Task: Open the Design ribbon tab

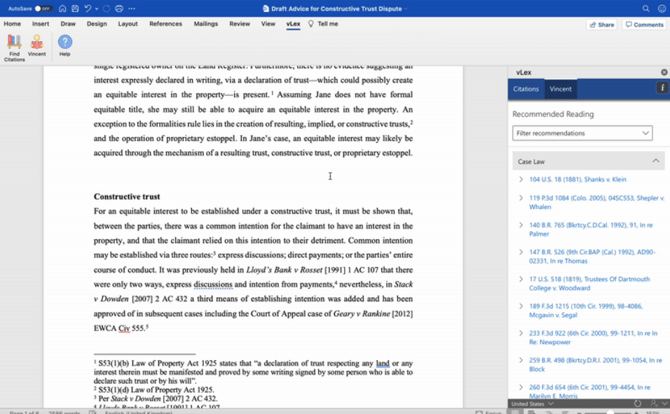Action: tap(97, 24)
